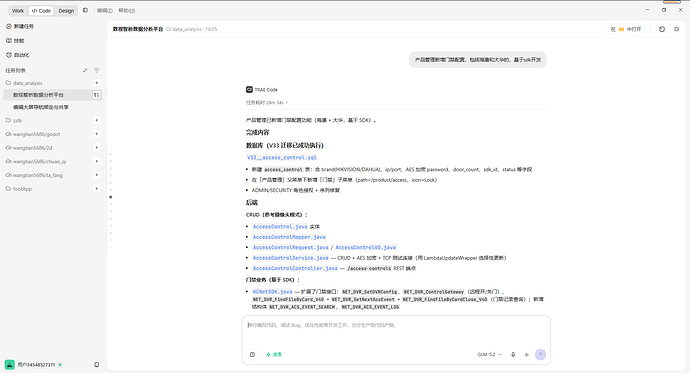Open the 编辑 menu in title bar

(x=104, y=11)
